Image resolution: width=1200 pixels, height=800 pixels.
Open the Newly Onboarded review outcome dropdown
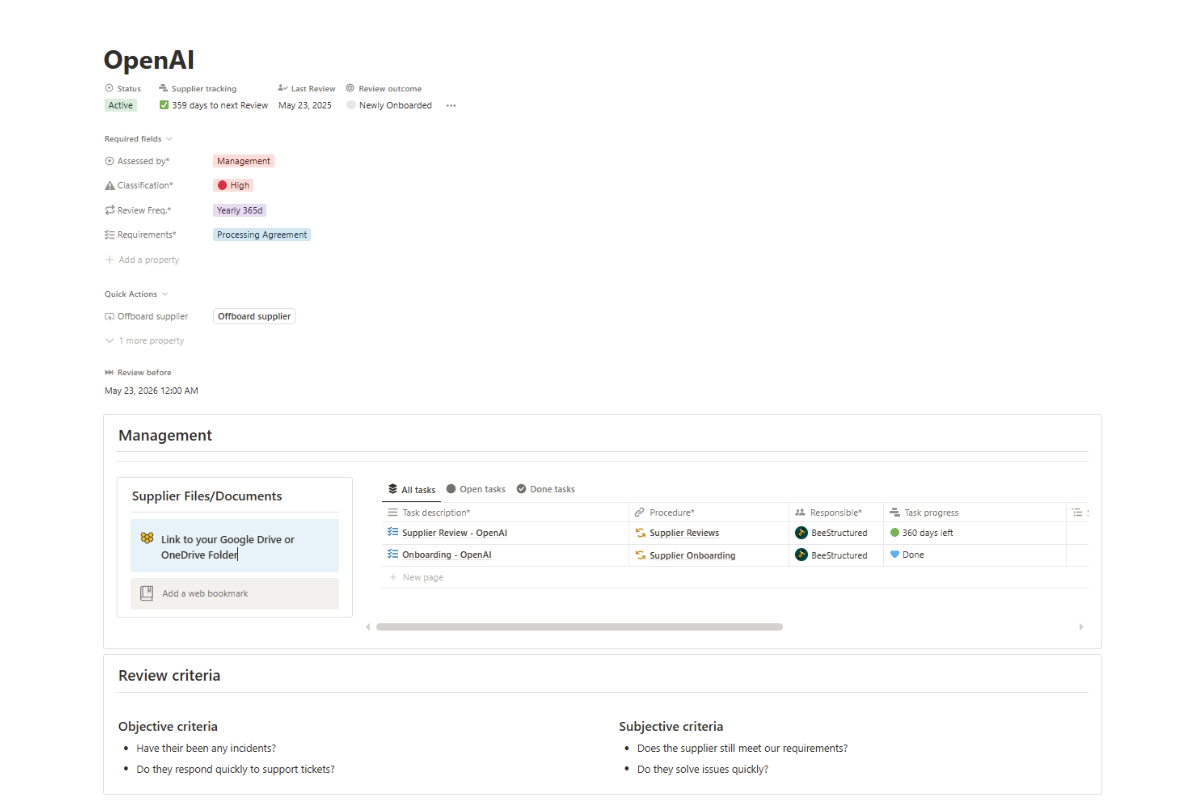[x=389, y=105]
